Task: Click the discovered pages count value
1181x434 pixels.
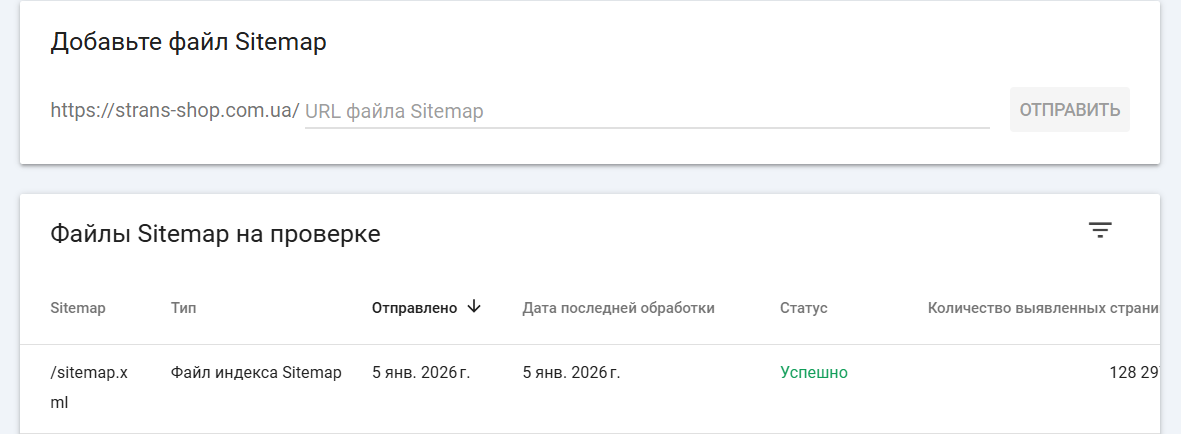Action: [x=1134, y=373]
